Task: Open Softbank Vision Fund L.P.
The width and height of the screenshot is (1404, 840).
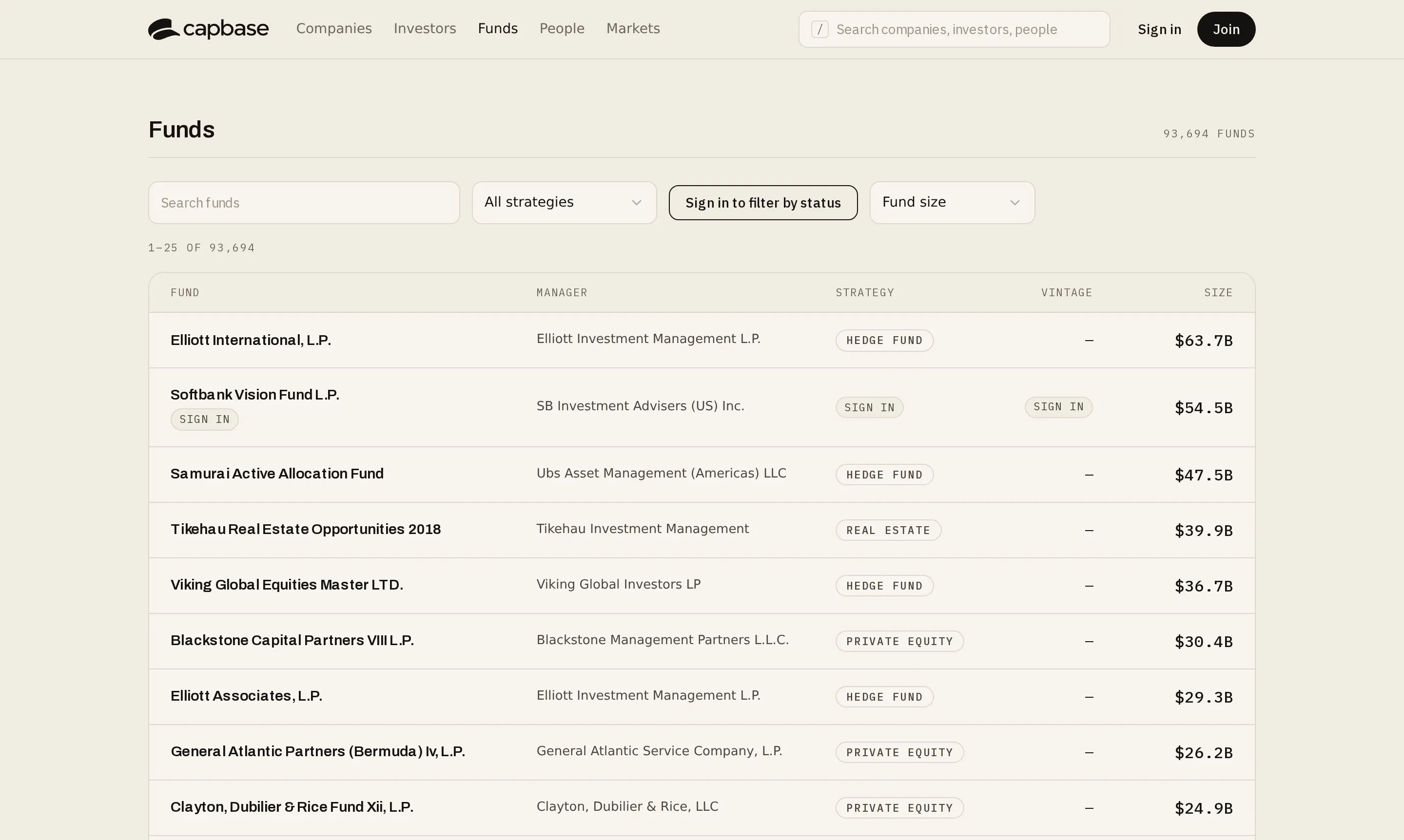Action: (255, 395)
